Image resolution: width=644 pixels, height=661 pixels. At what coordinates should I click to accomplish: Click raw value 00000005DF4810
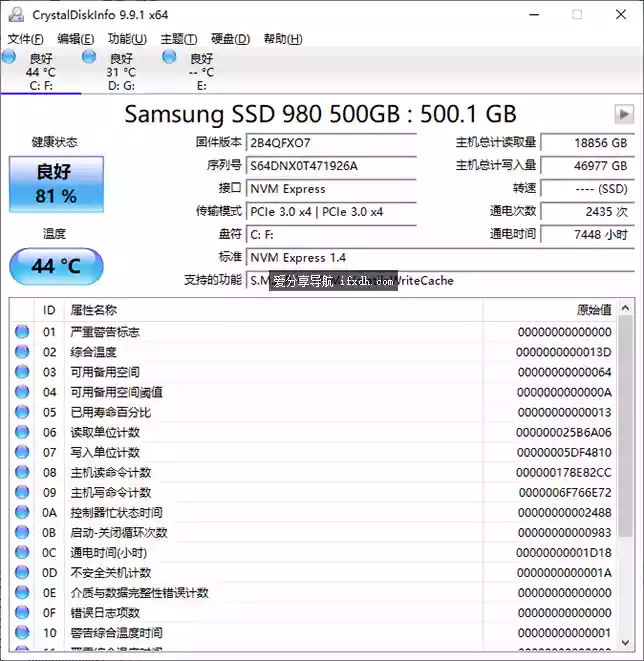click(564, 453)
